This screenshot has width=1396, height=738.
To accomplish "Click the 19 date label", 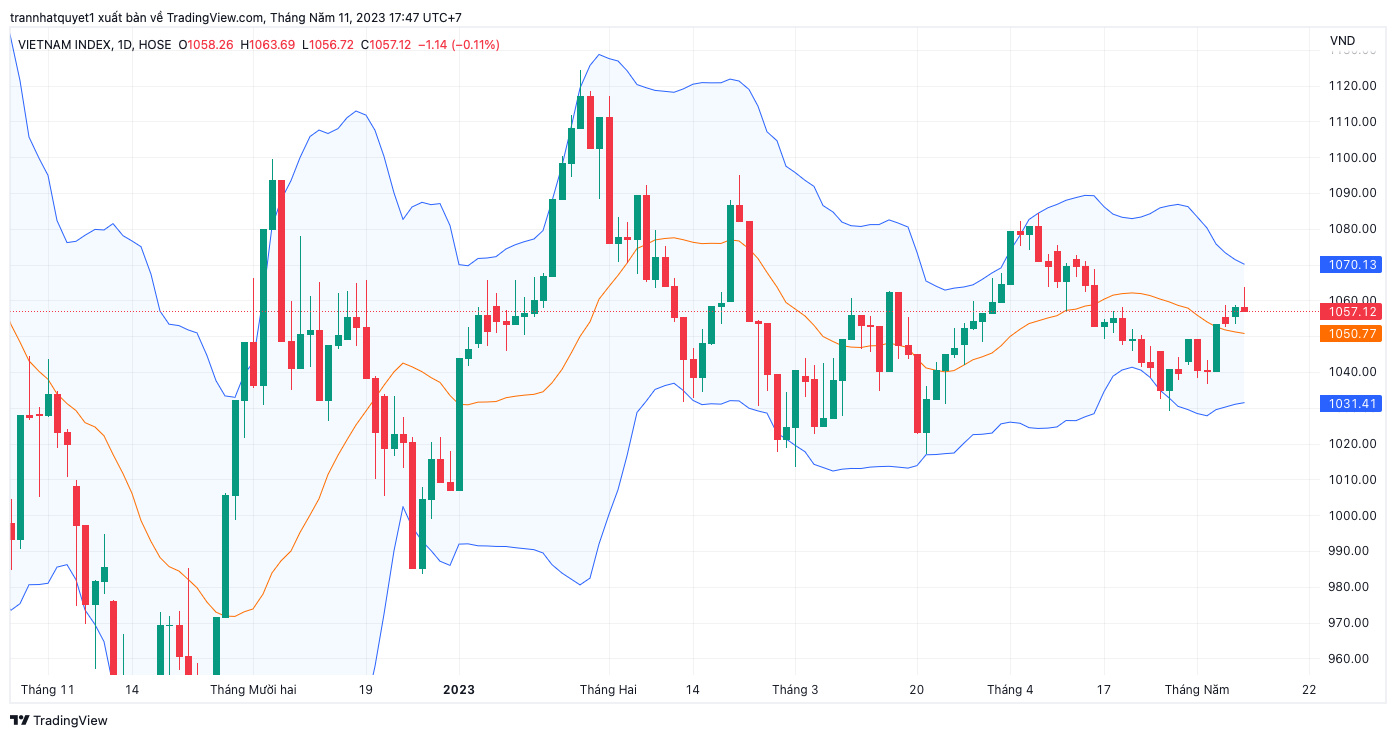I will pos(366,690).
